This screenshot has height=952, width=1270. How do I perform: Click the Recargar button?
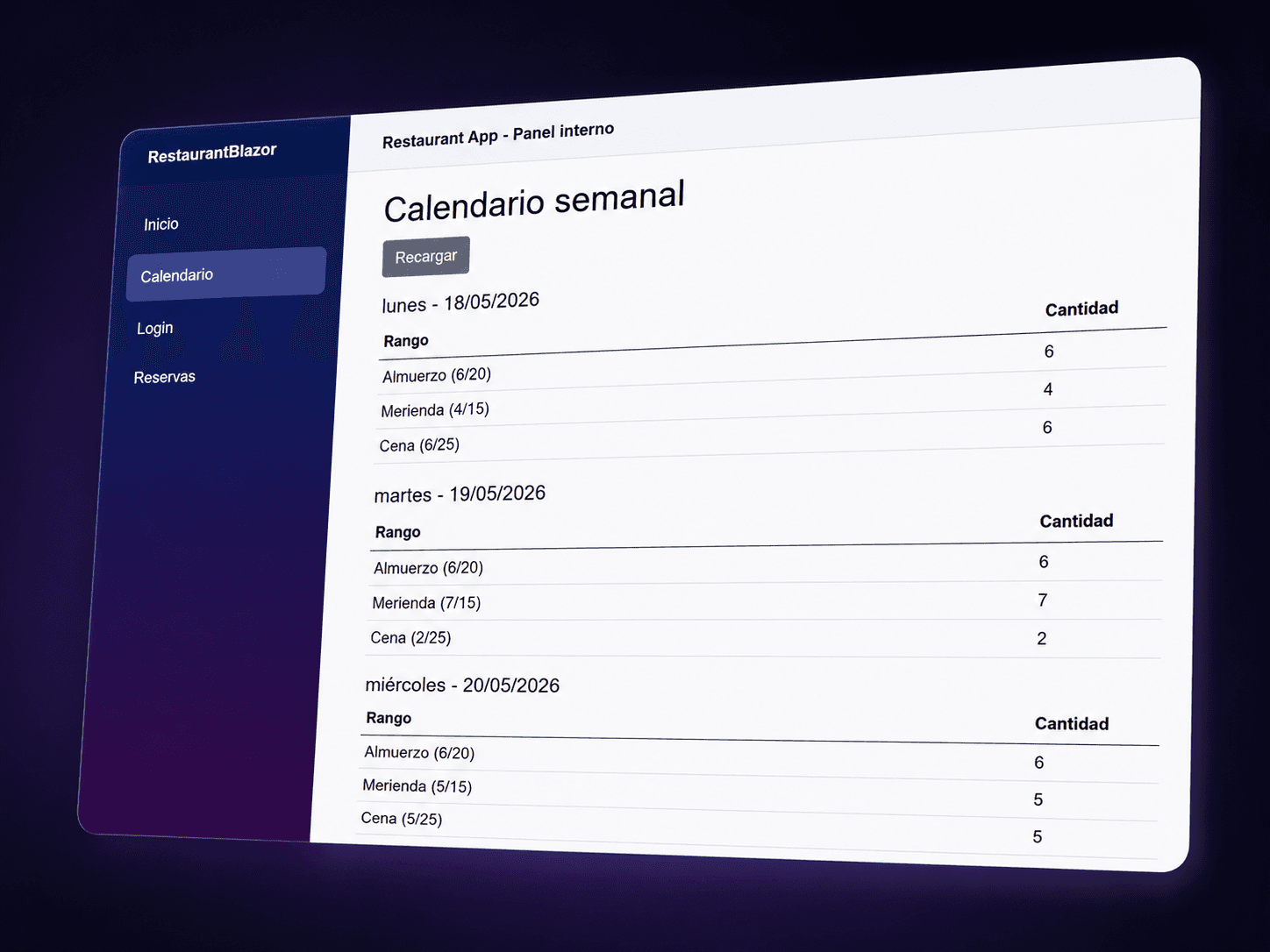point(425,257)
